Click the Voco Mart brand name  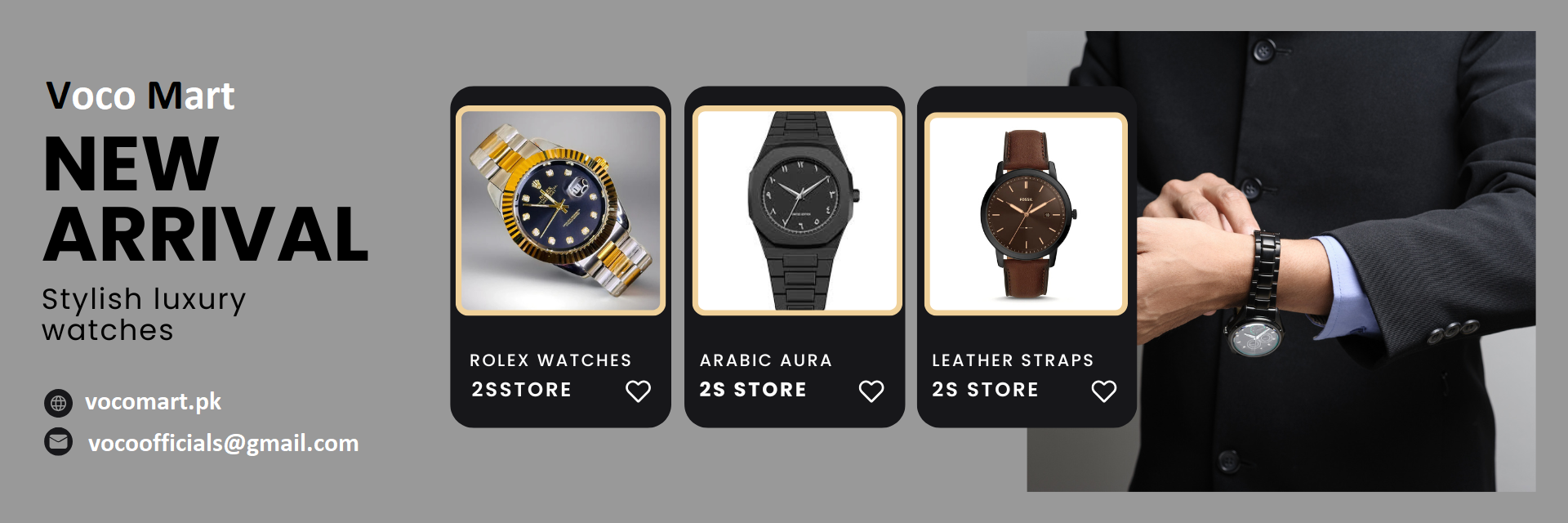pyautogui.click(x=140, y=96)
